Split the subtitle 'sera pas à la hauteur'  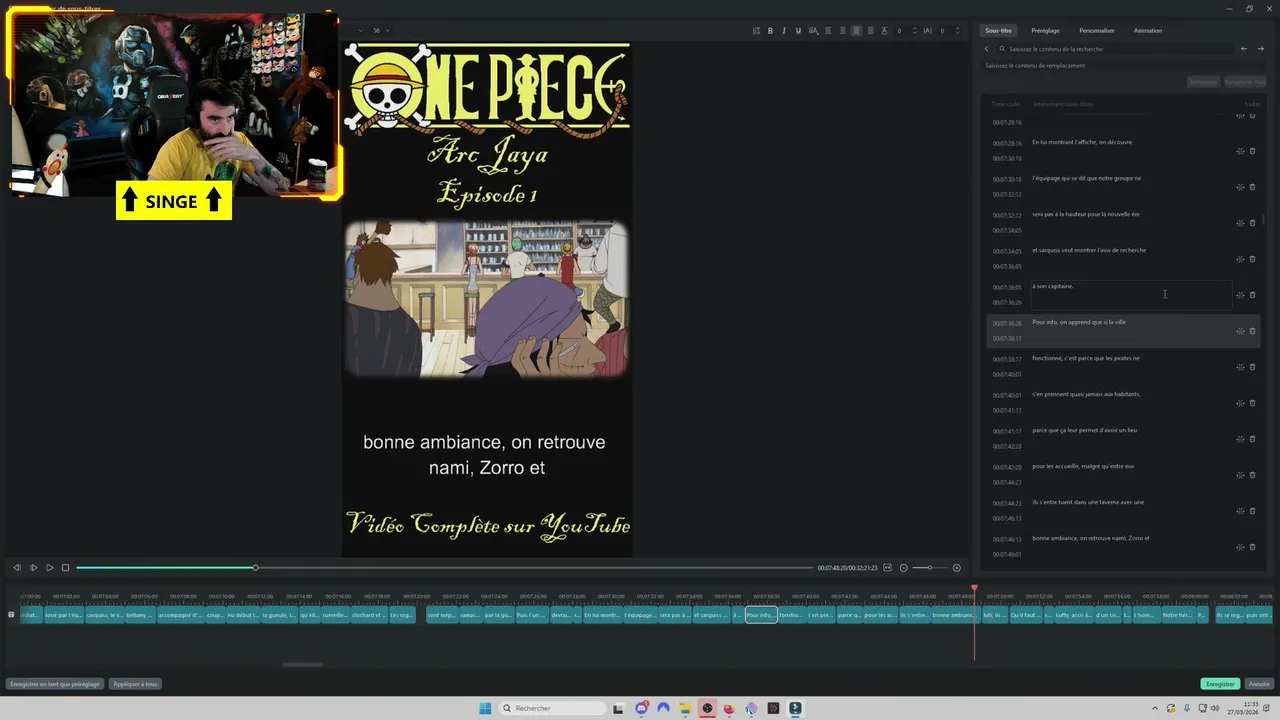pos(1240,223)
